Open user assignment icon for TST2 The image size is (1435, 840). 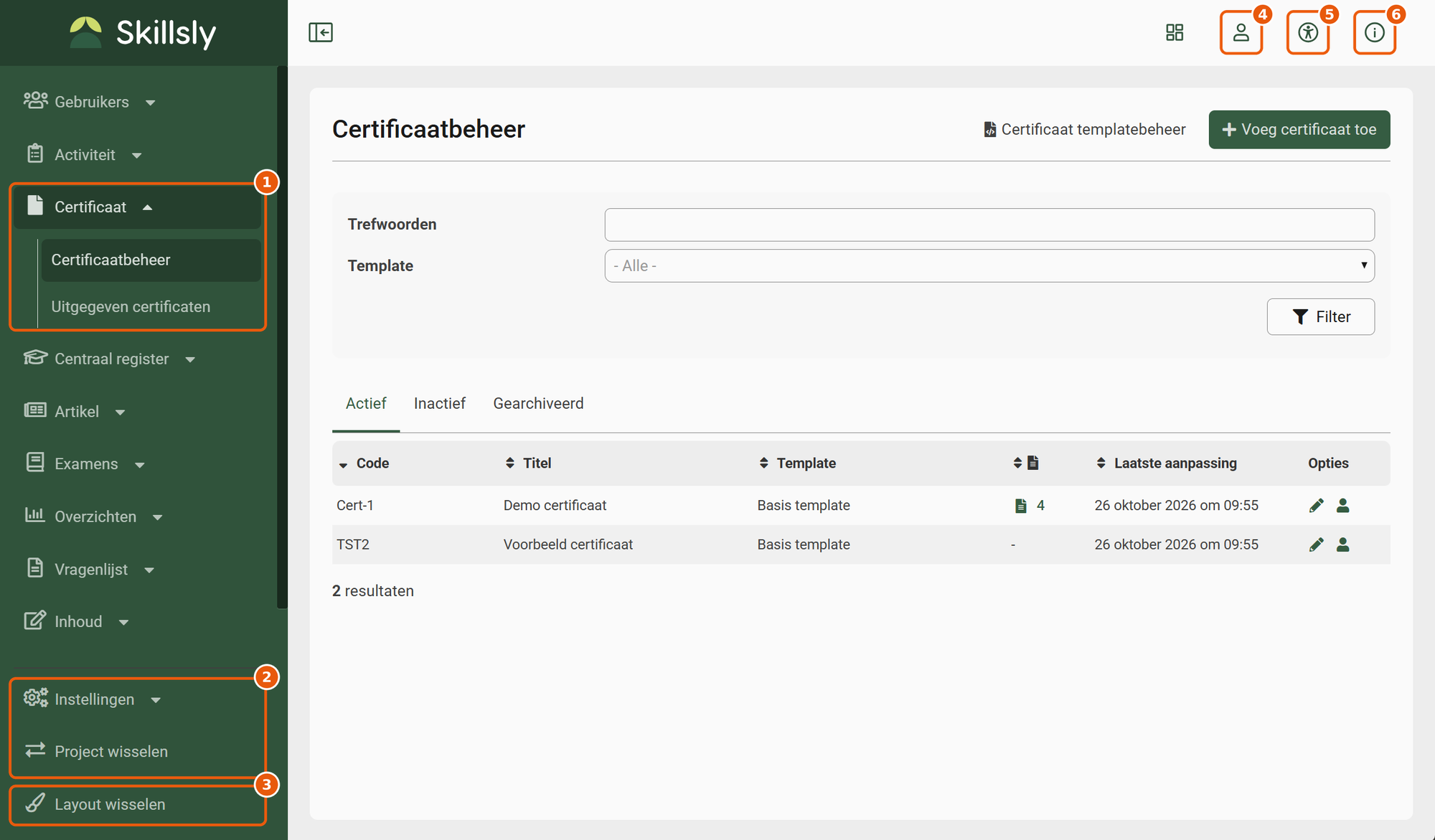pos(1343,545)
